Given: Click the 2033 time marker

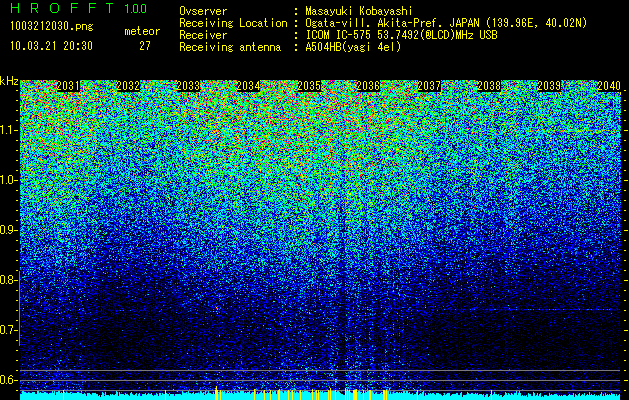Looking at the screenshot, I should 188,86.
